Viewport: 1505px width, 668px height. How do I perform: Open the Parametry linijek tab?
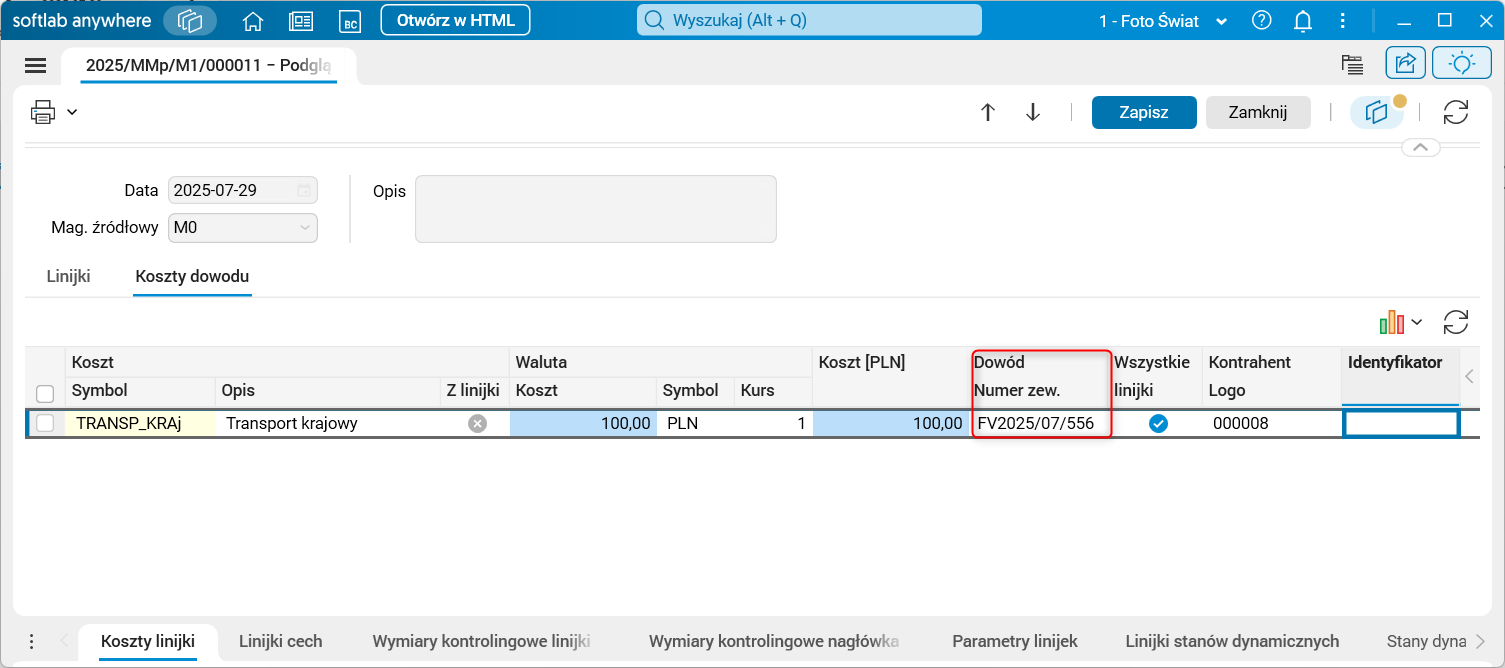point(1014,641)
